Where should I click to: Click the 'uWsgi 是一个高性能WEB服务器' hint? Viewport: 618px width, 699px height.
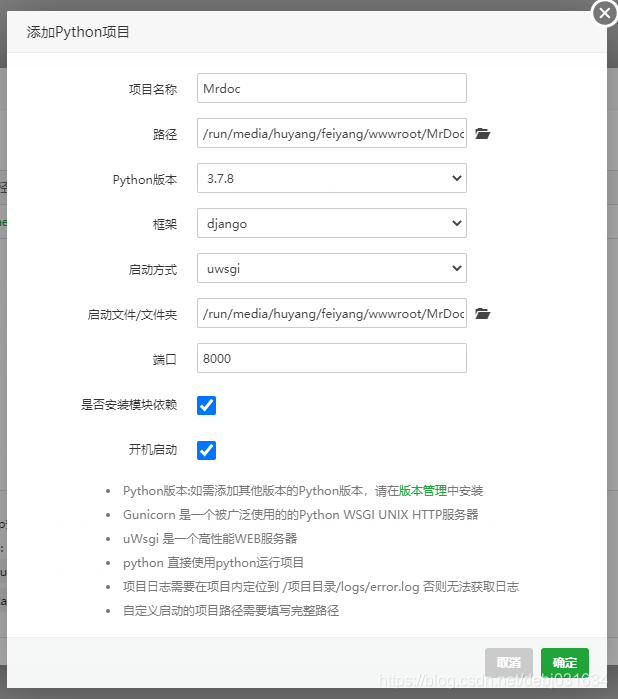tap(210, 539)
